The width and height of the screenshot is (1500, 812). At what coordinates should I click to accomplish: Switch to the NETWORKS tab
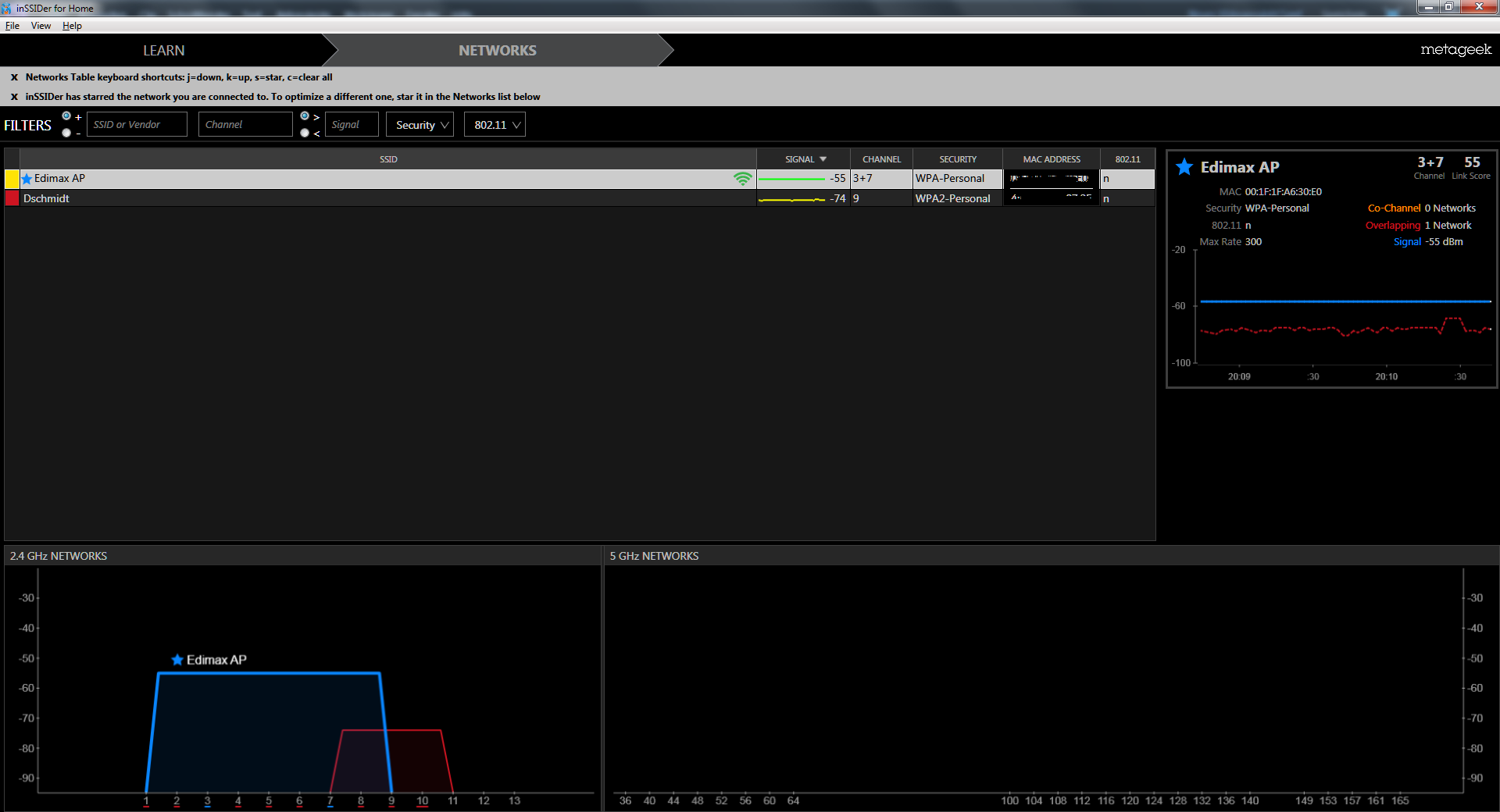tap(498, 51)
